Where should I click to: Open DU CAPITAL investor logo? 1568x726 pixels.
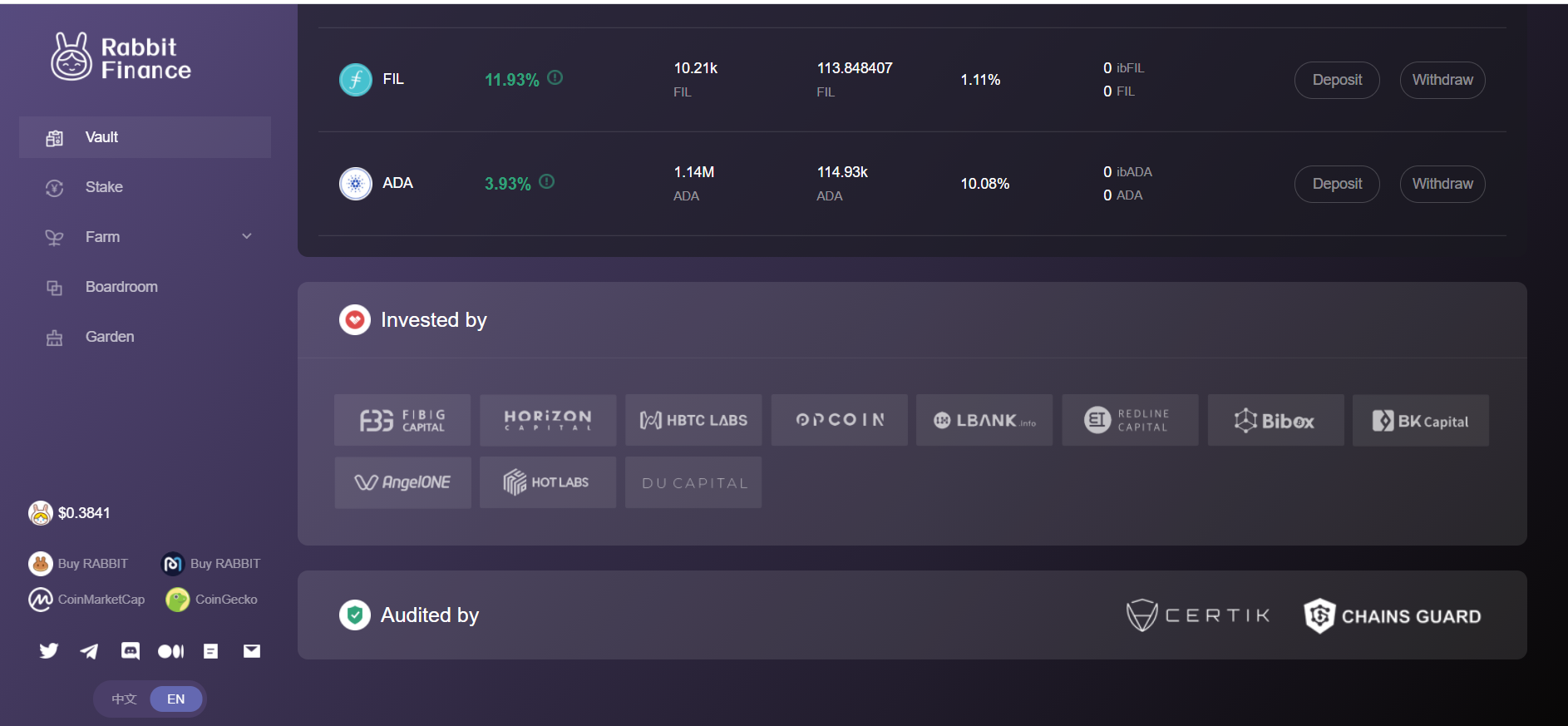click(x=693, y=482)
